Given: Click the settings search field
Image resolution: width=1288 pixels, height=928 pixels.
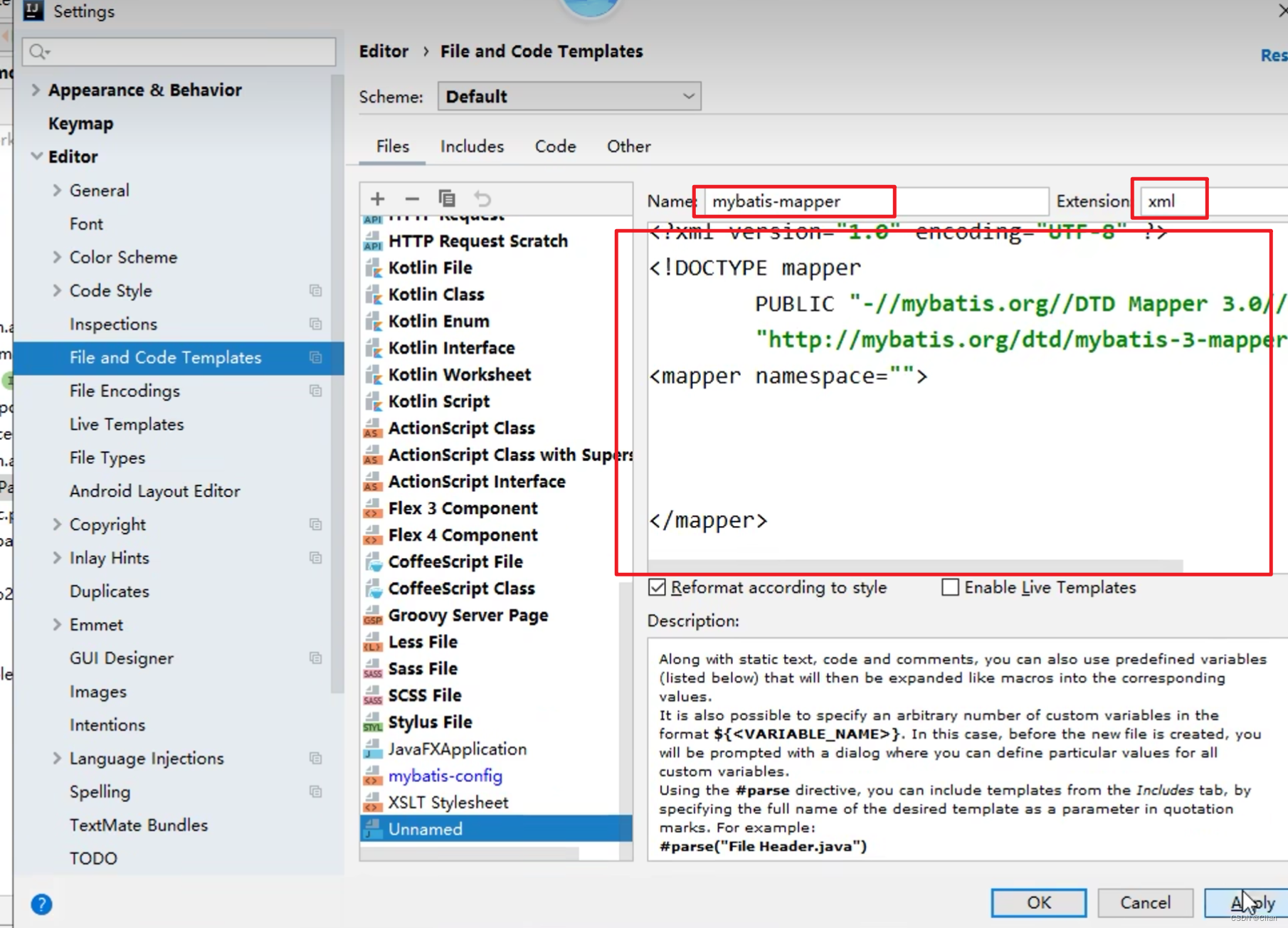Looking at the screenshot, I should click(x=179, y=52).
